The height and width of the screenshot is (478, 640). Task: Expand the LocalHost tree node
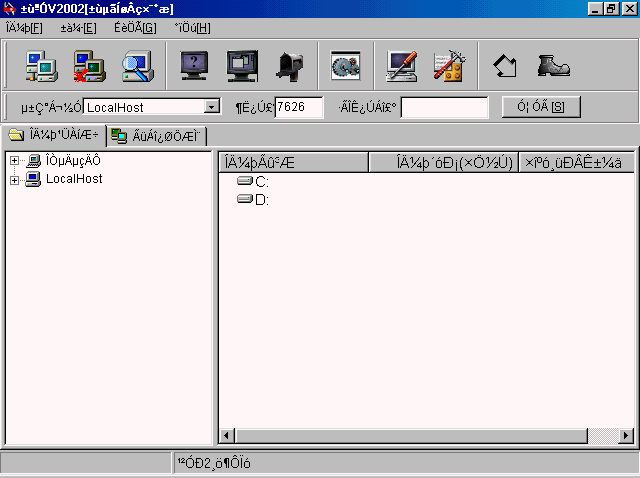point(14,180)
